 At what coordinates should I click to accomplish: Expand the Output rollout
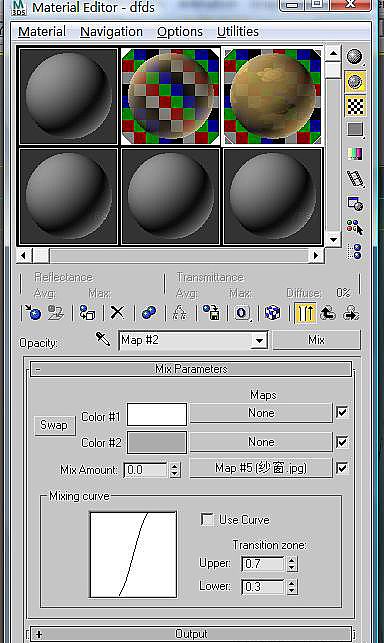191,634
